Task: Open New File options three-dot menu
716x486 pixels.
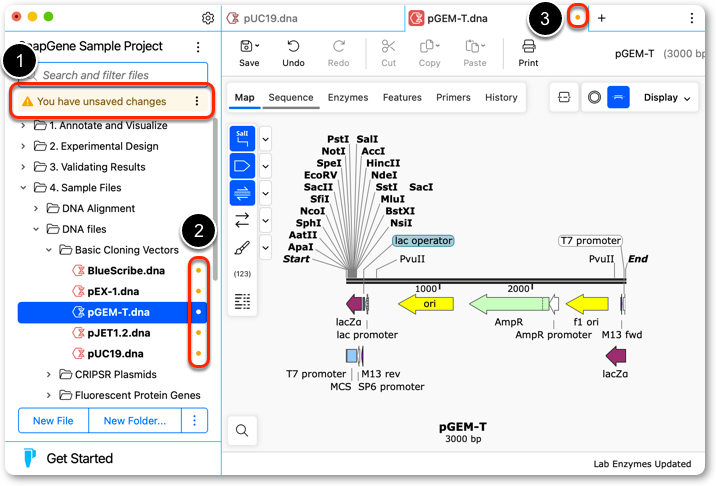Action: [x=195, y=420]
